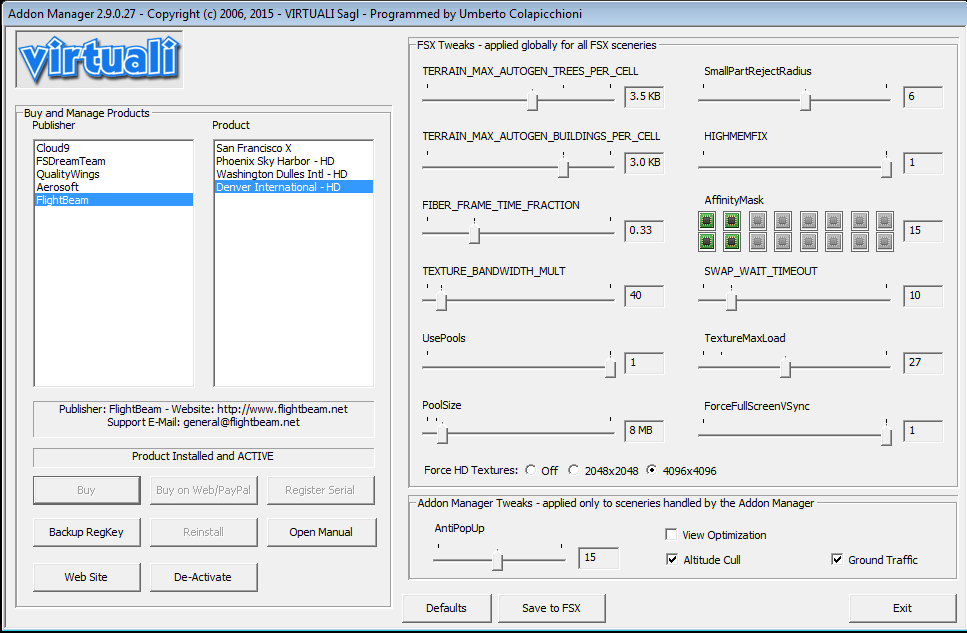
Task: Click the greyed Reinstall button
Action: (203, 532)
